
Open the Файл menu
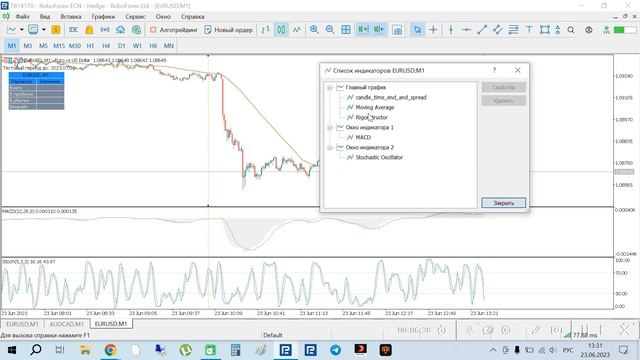click(22, 17)
